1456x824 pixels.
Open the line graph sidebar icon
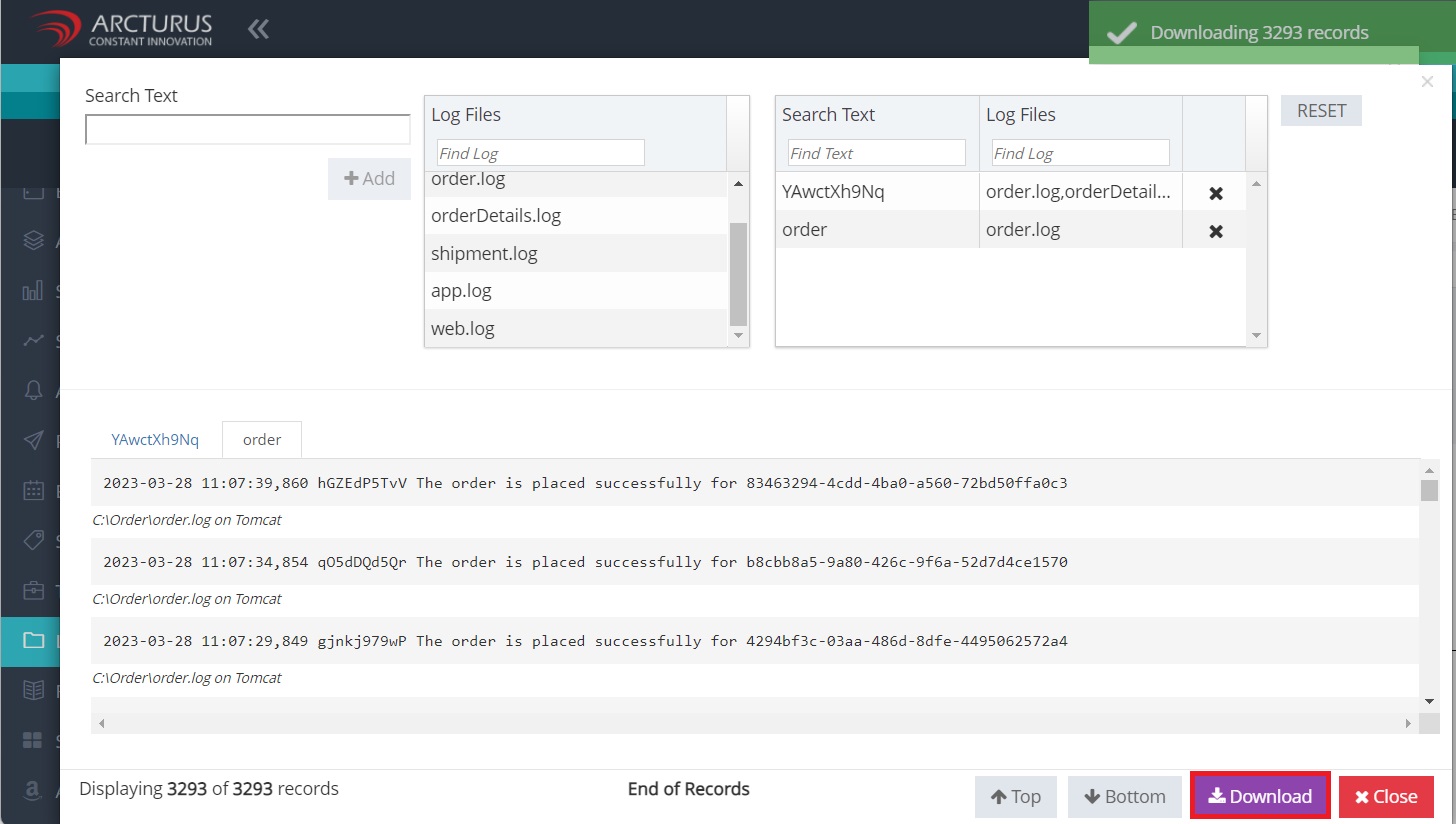click(34, 340)
